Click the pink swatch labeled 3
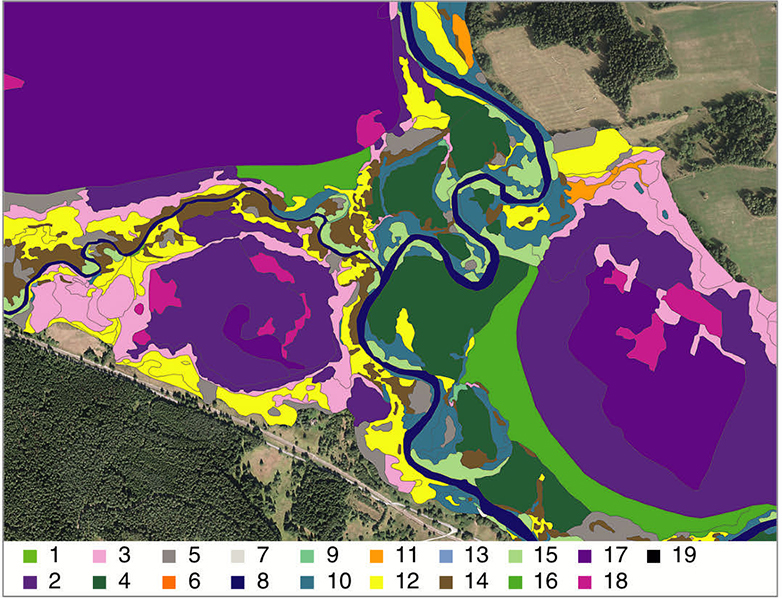The width and height of the screenshot is (782, 600). [x=100, y=554]
